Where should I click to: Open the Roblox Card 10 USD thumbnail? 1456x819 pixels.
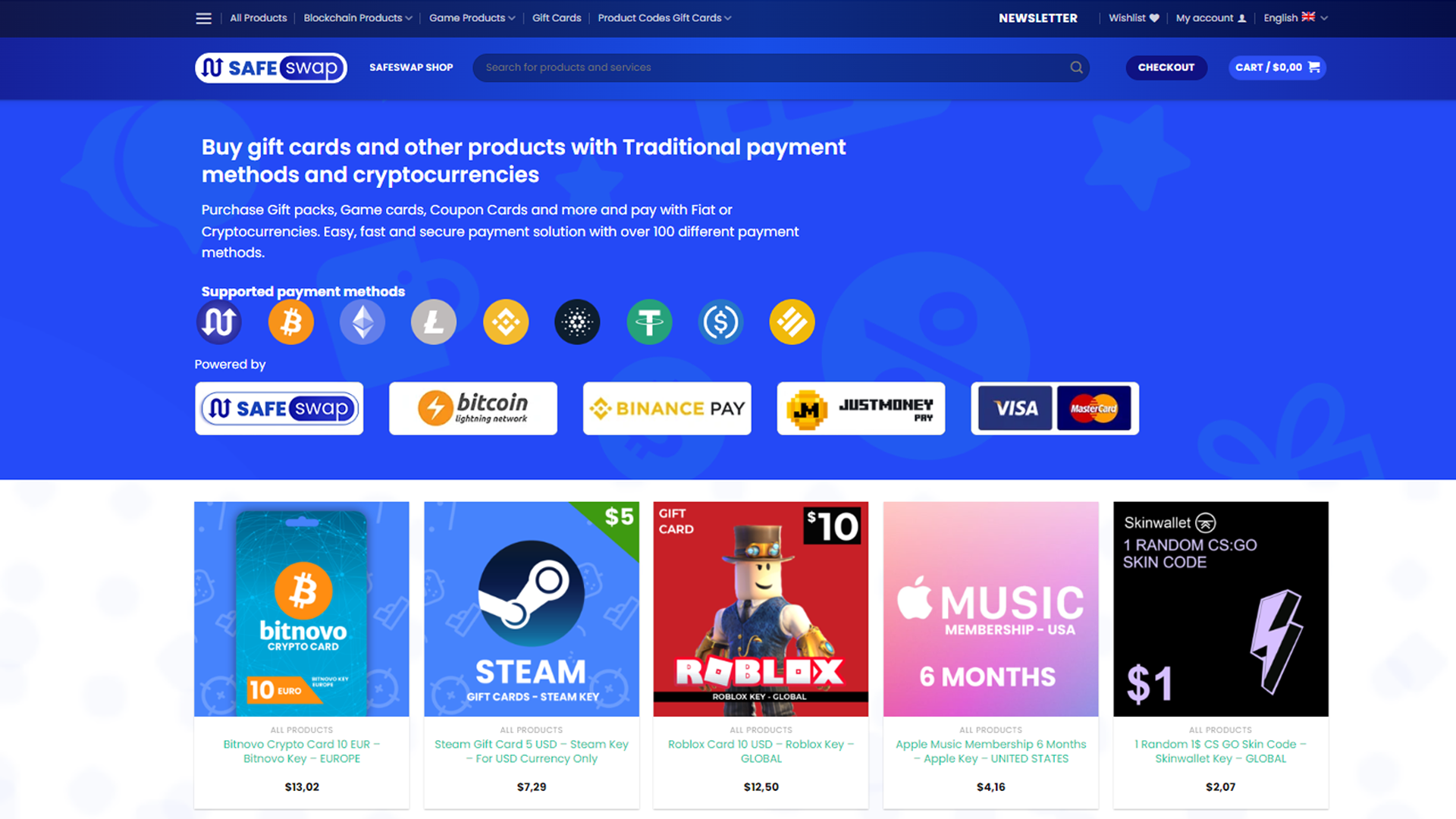761,609
